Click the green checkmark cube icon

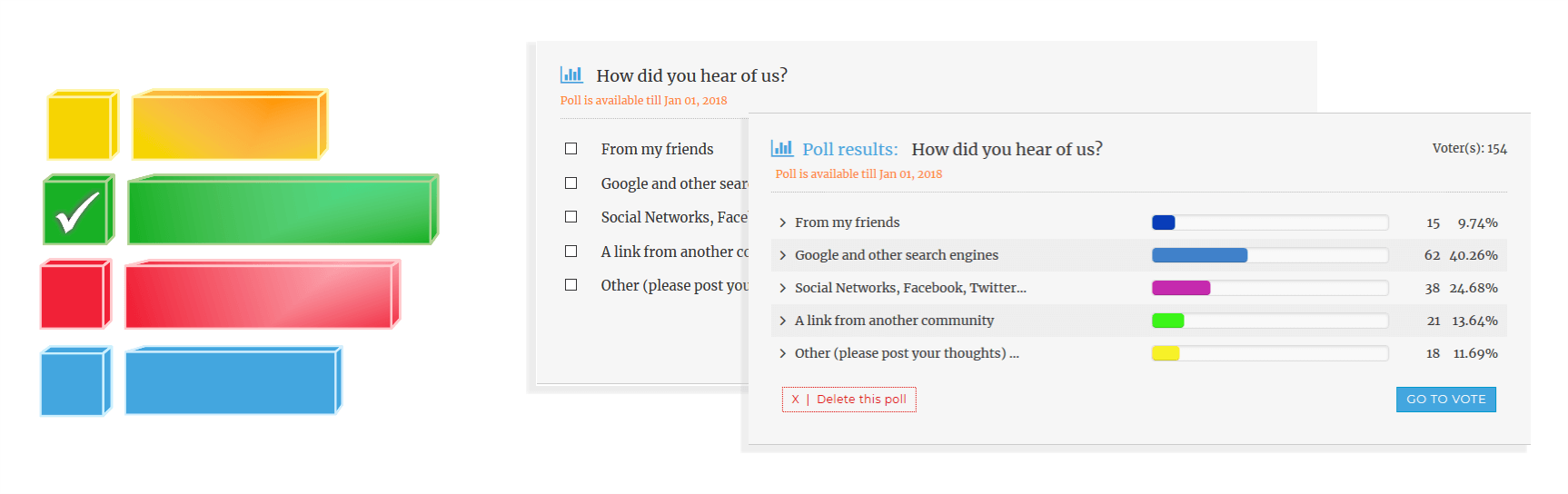78,211
